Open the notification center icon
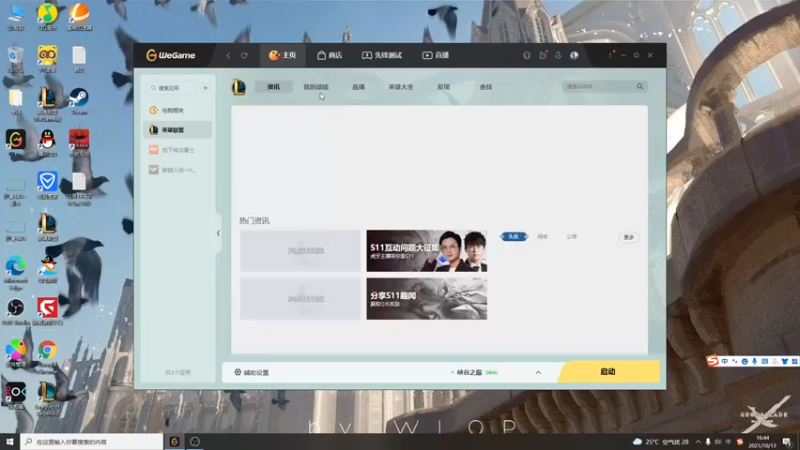This screenshot has height=450, width=800. (787, 442)
